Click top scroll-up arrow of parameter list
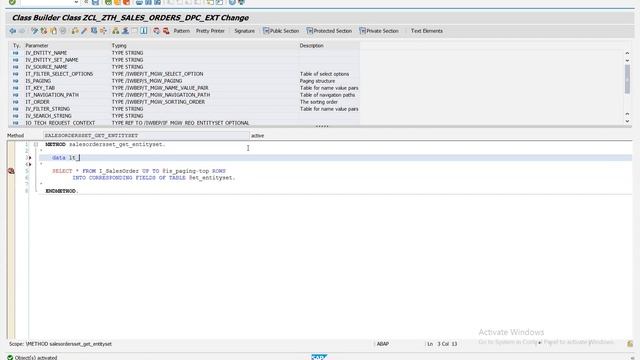Screen dimensions: 640x360 point(627,53)
